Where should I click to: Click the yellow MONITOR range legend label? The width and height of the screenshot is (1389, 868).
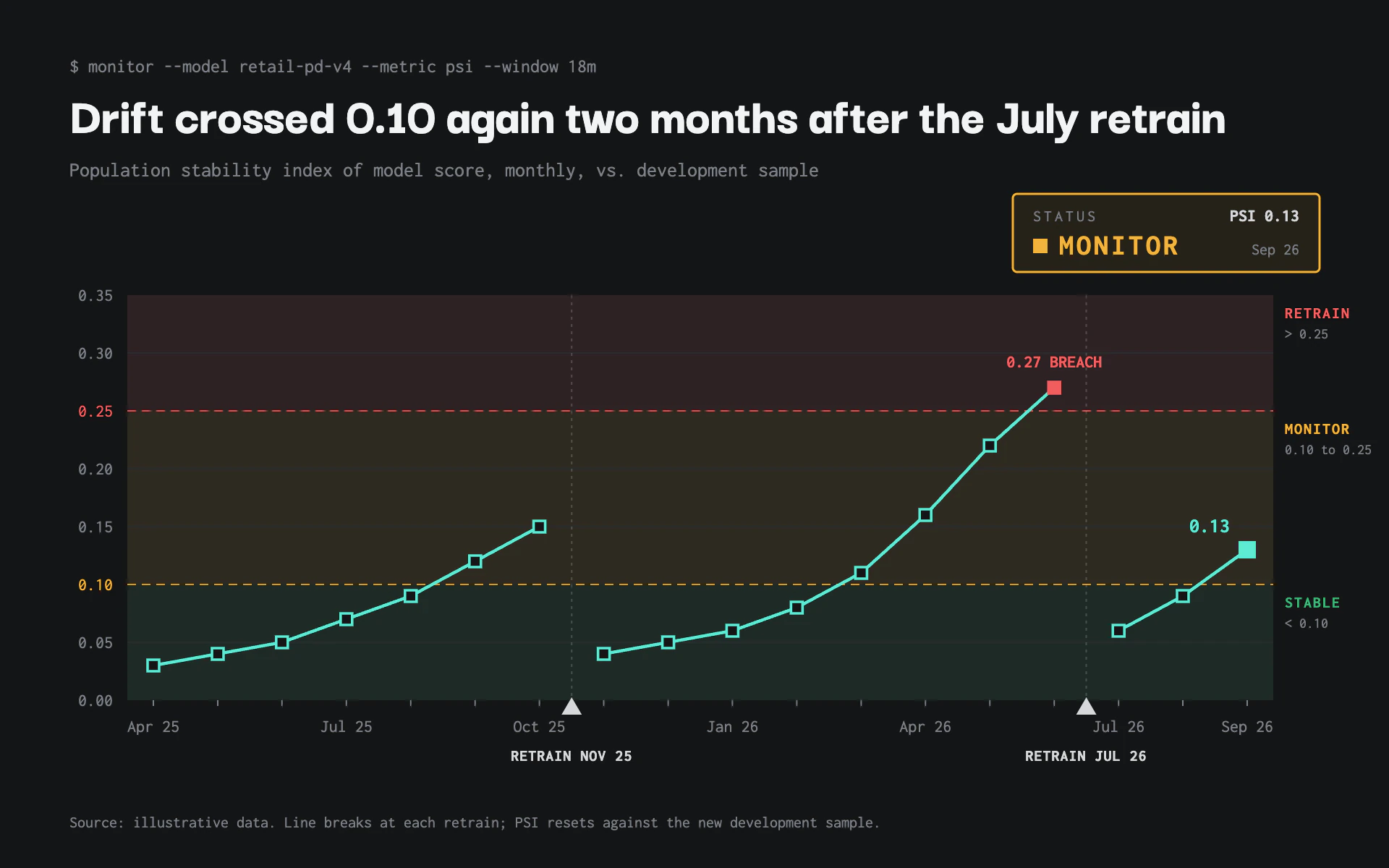pos(1317,429)
